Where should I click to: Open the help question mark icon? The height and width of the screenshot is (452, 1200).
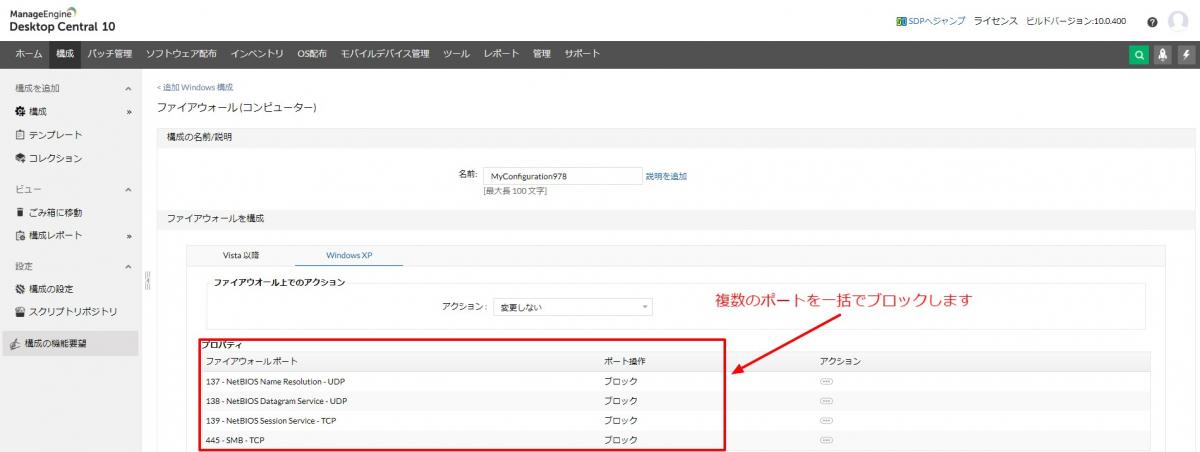click(x=1152, y=22)
